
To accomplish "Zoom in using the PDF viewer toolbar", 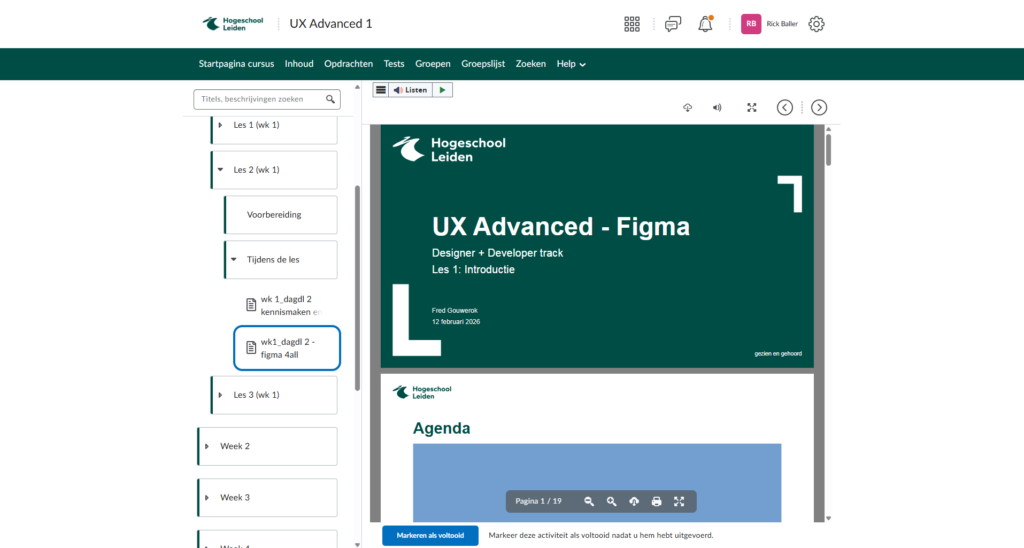I will tap(611, 501).
